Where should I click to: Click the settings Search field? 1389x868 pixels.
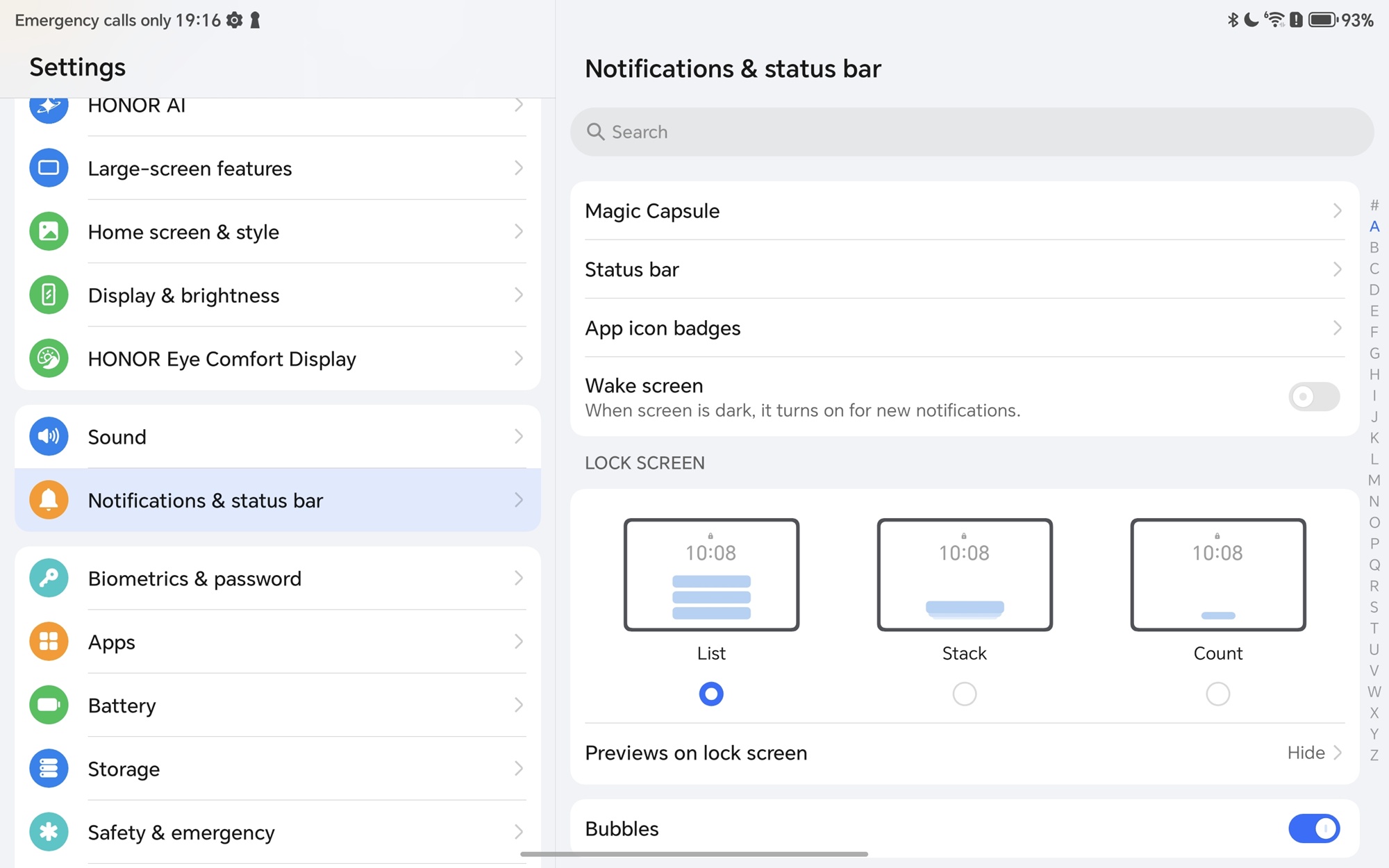(x=971, y=132)
